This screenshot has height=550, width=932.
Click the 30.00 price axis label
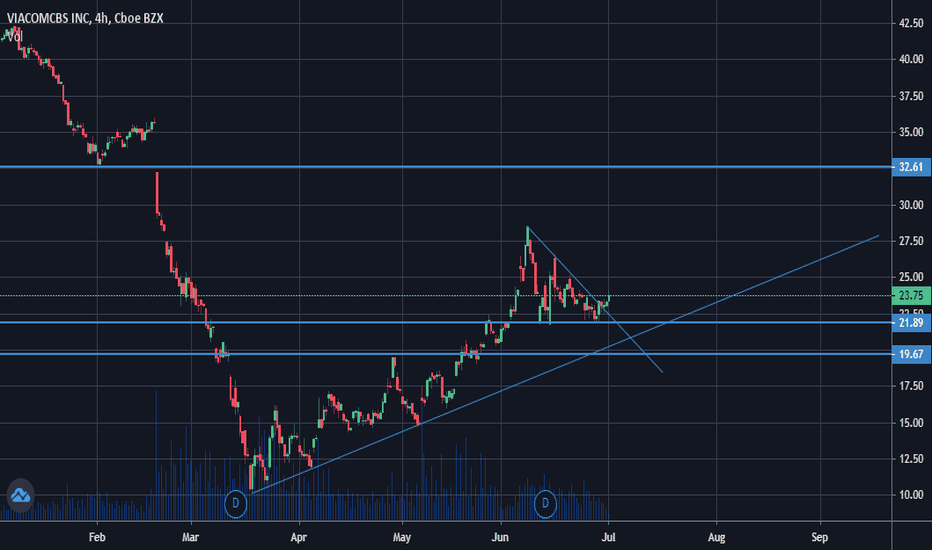click(x=911, y=205)
